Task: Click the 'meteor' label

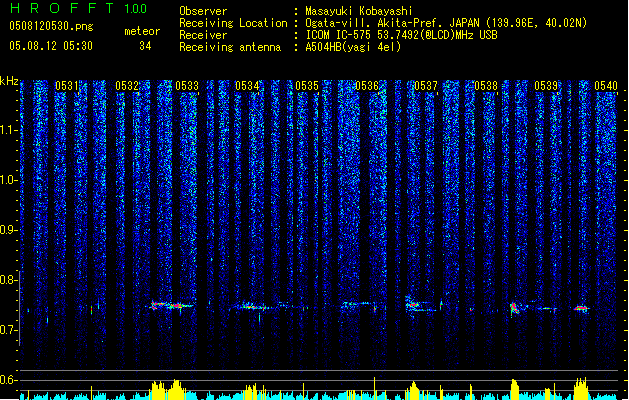Action: click(142, 31)
